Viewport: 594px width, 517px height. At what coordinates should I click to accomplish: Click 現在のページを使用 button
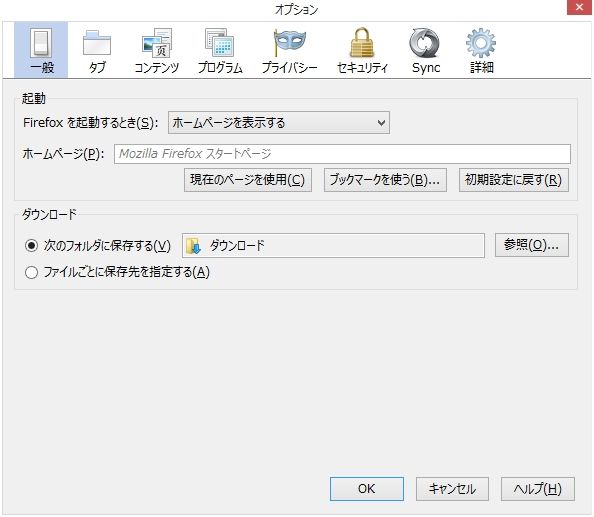pos(248,180)
